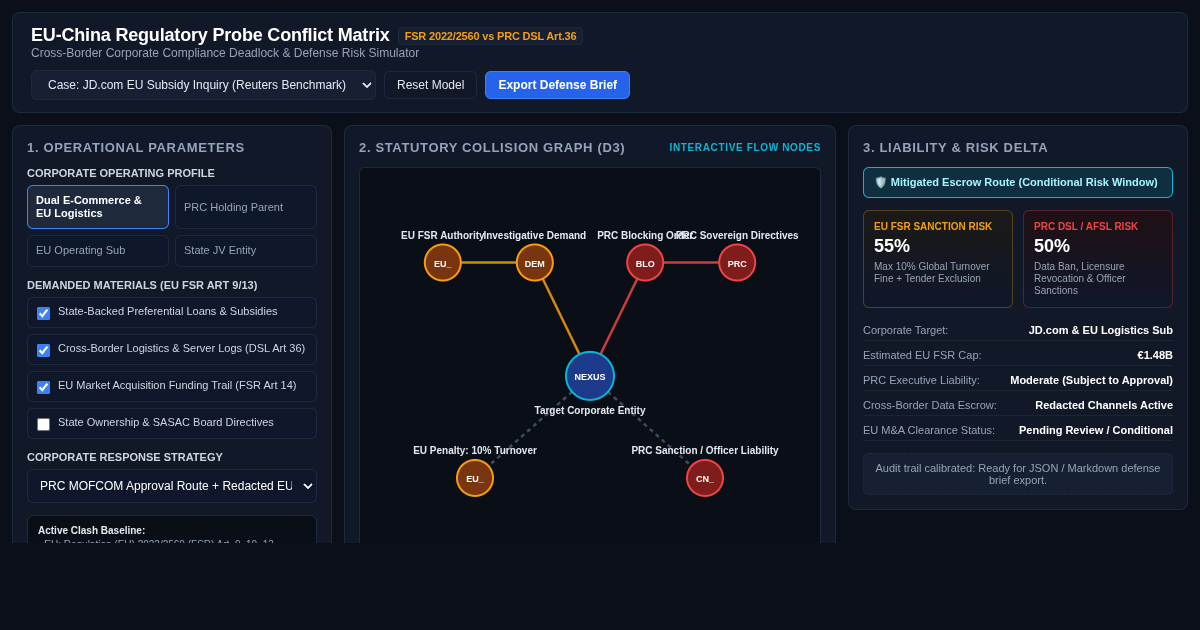Enable State Ownership & SASAC Board Directives

44,424
